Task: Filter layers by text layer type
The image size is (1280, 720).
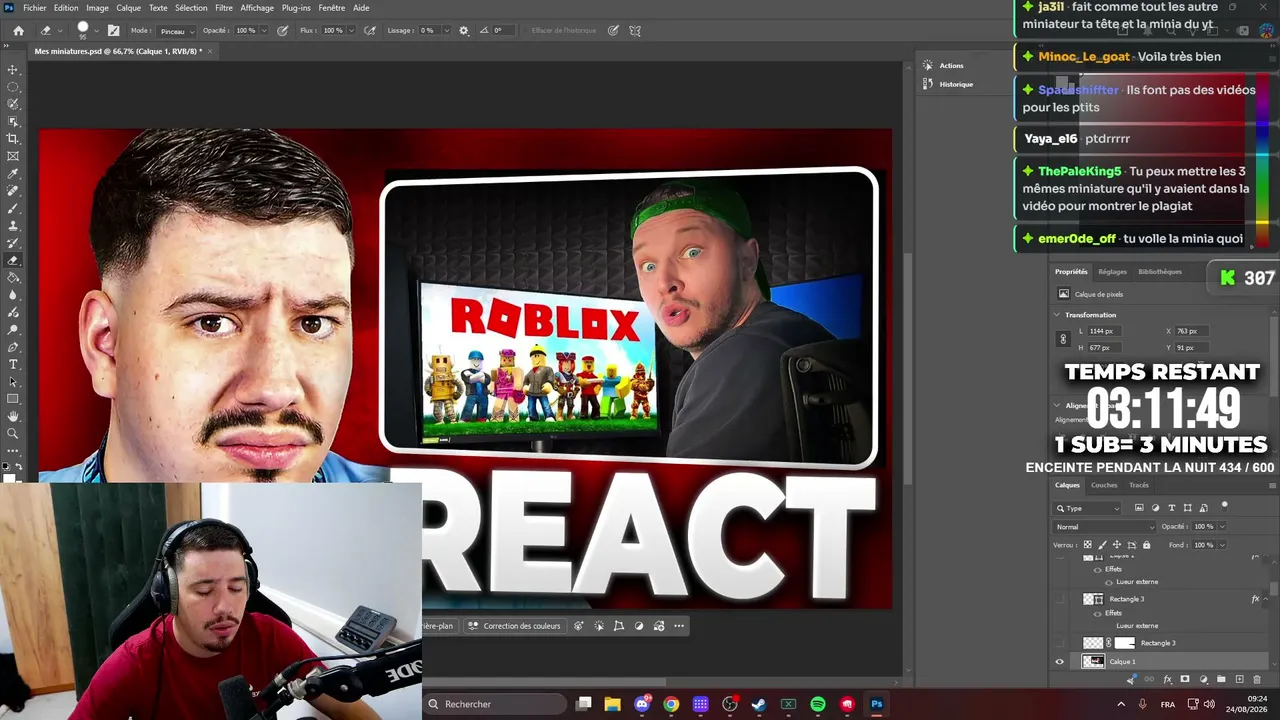Action: [x=1172, y=508]
